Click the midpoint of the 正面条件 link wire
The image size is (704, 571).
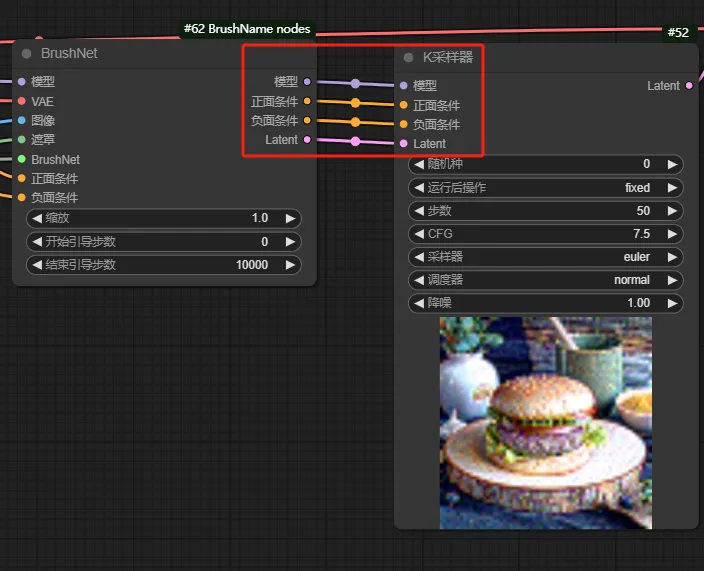tap(355, 103)
